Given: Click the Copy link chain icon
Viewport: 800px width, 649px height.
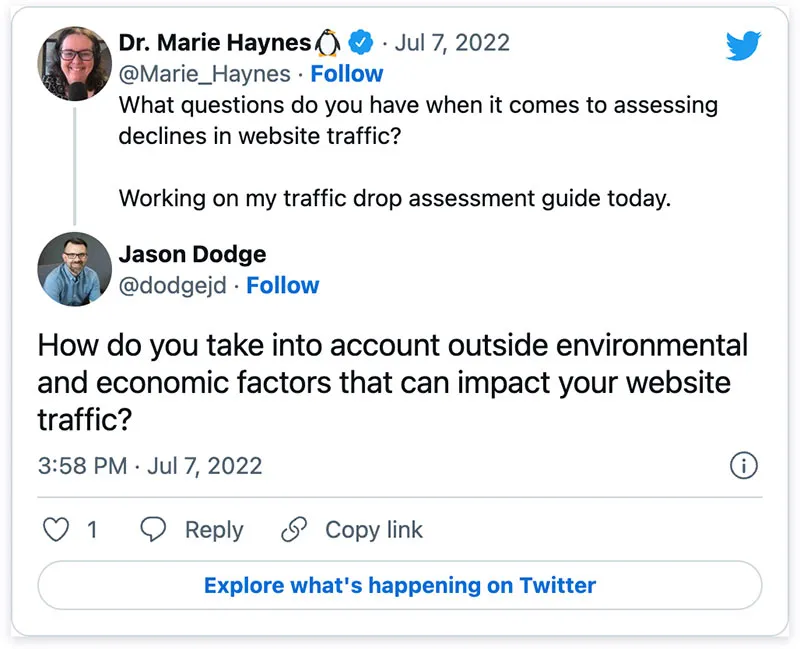Looking at the screenshot, I should coord(294,529).
